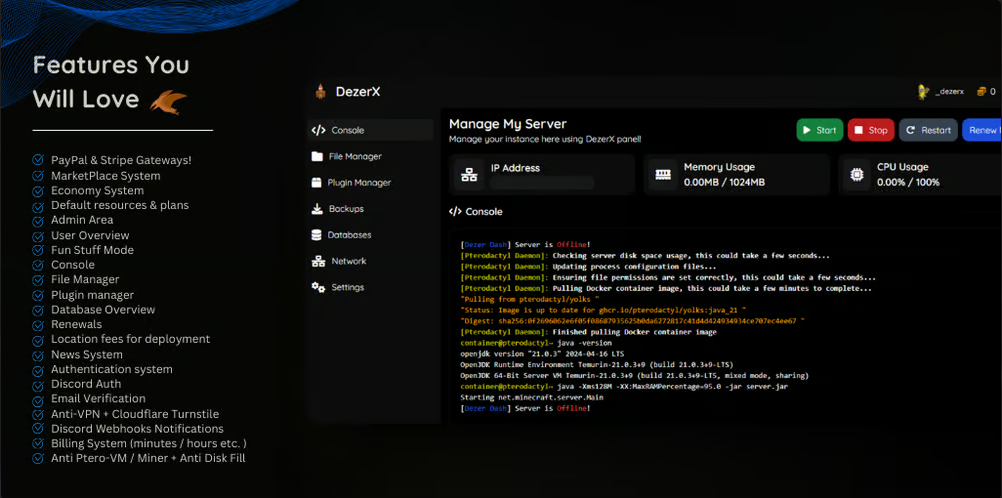Click the pterodactyl icon beside Will Love
The width and height of the screenshot is (1002, 498).
[x=168, y=102]
